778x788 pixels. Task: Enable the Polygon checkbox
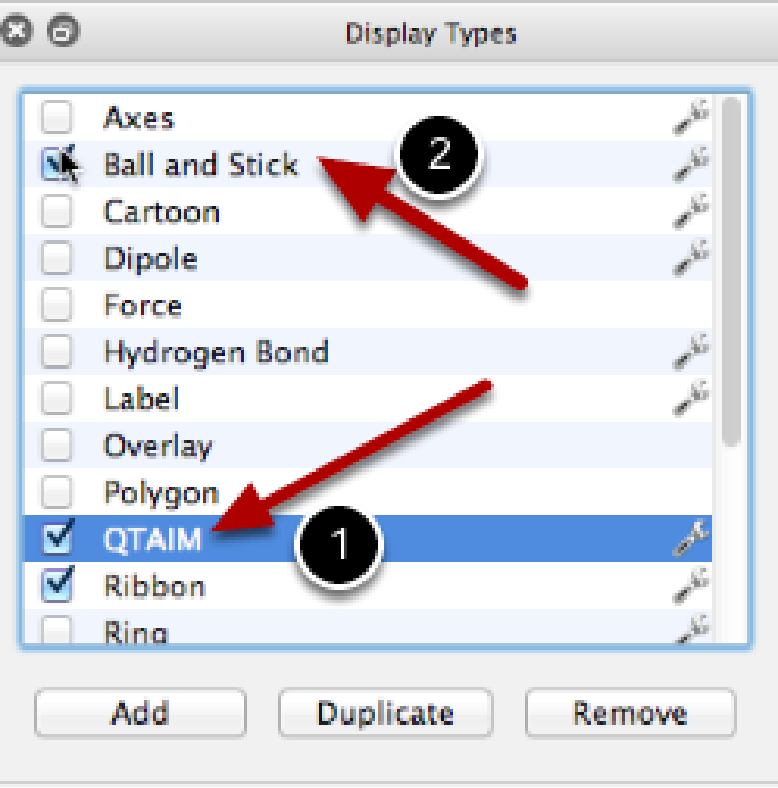57,492
